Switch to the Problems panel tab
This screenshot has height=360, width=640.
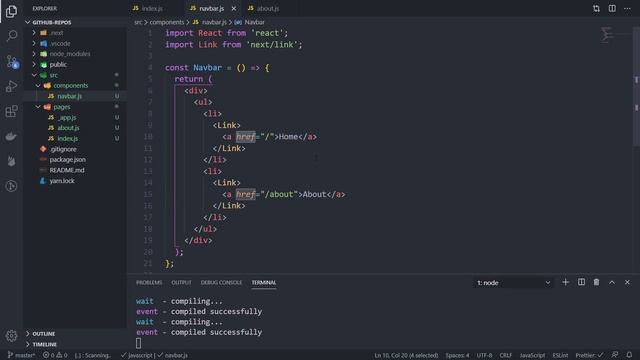[x=149, y=282]
